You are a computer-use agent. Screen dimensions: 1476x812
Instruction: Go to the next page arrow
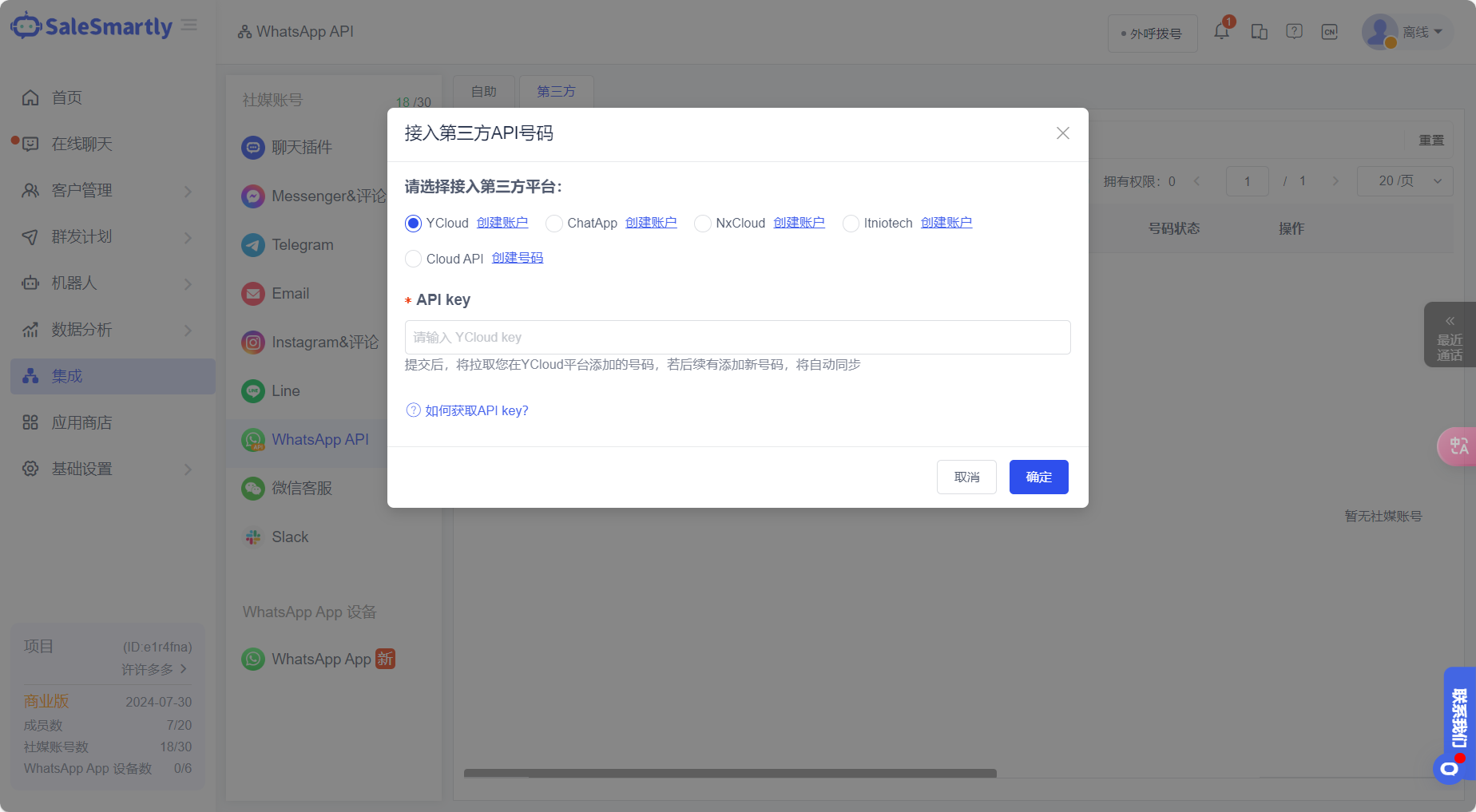tap(1335, 181)
